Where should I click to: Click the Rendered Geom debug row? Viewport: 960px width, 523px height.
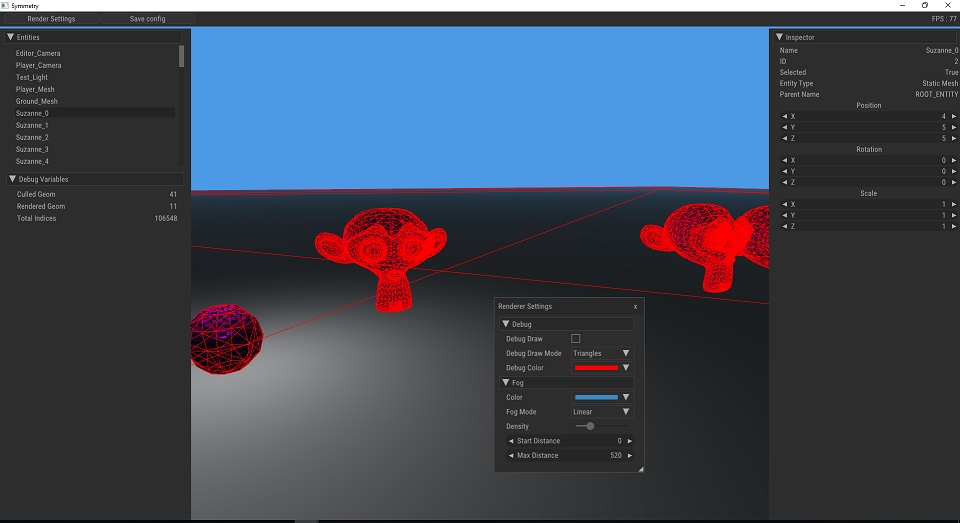pyautogui.click(x=97, y=206)
